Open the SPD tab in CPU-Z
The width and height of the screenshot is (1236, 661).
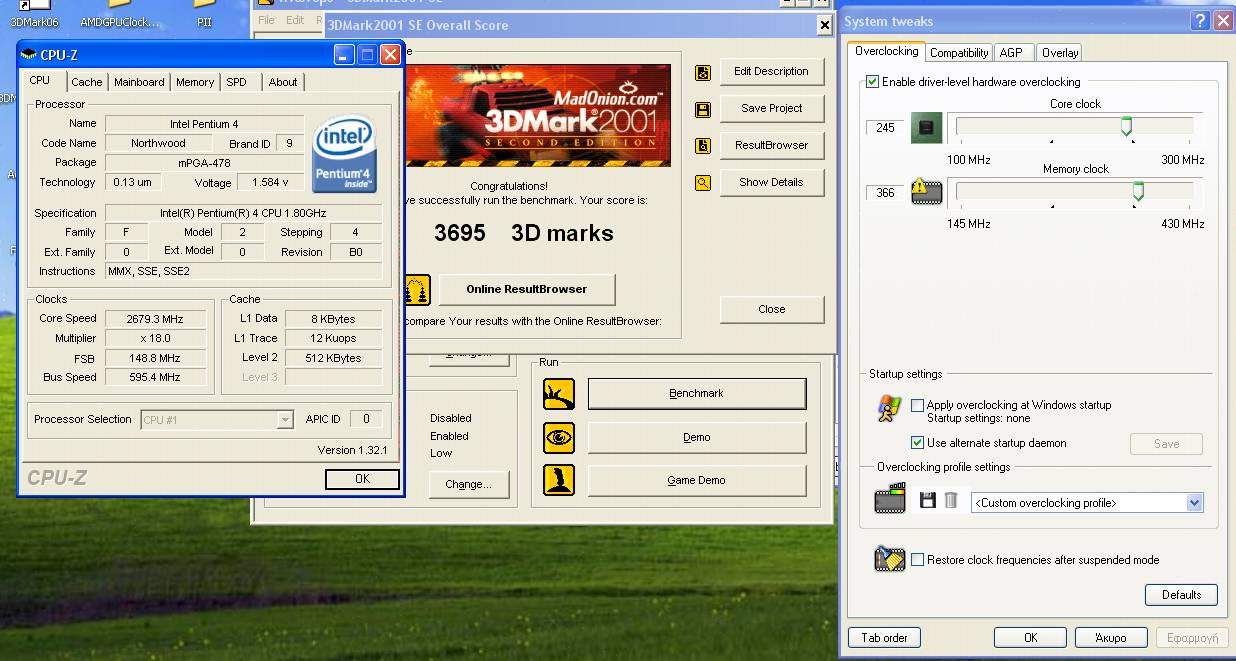[x=236, y=82]
